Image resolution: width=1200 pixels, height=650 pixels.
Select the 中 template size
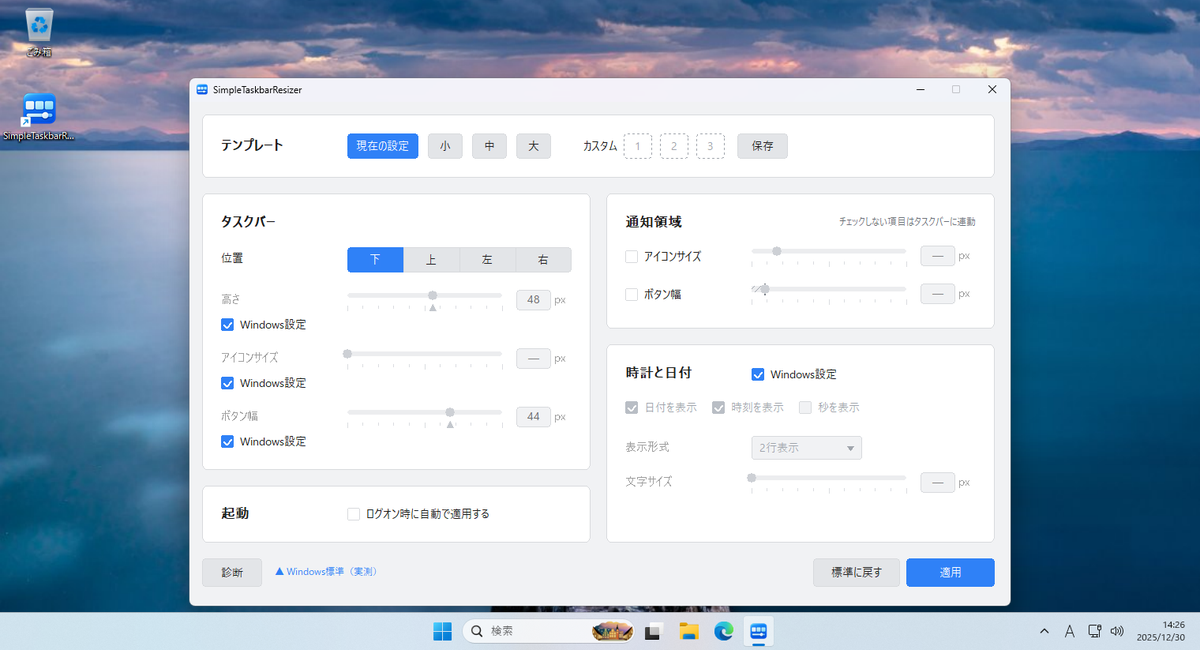pyautogui.click(x=489, y=146)
